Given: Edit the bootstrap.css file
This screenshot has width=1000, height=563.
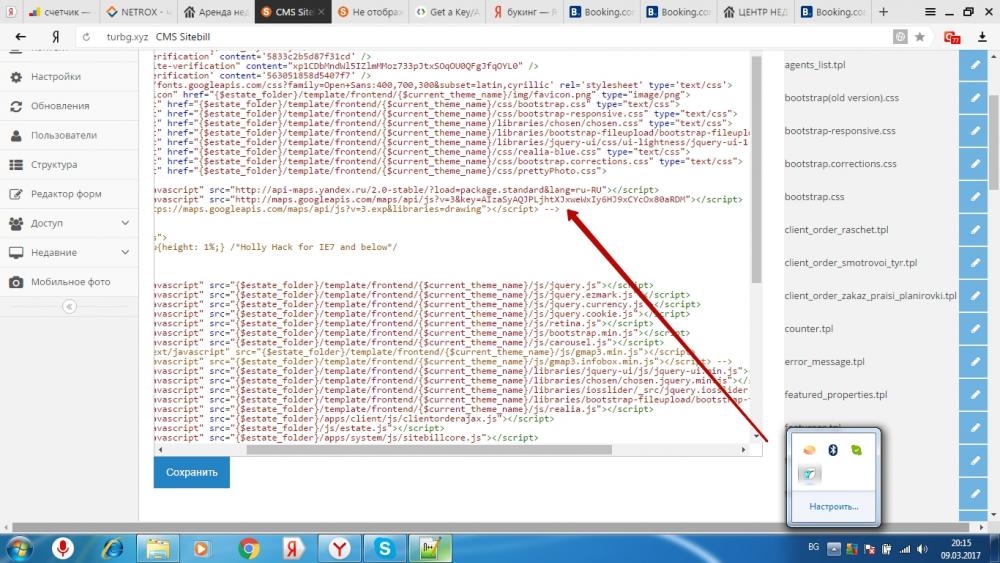Looking at the screenshot, I should coord(973,196).
